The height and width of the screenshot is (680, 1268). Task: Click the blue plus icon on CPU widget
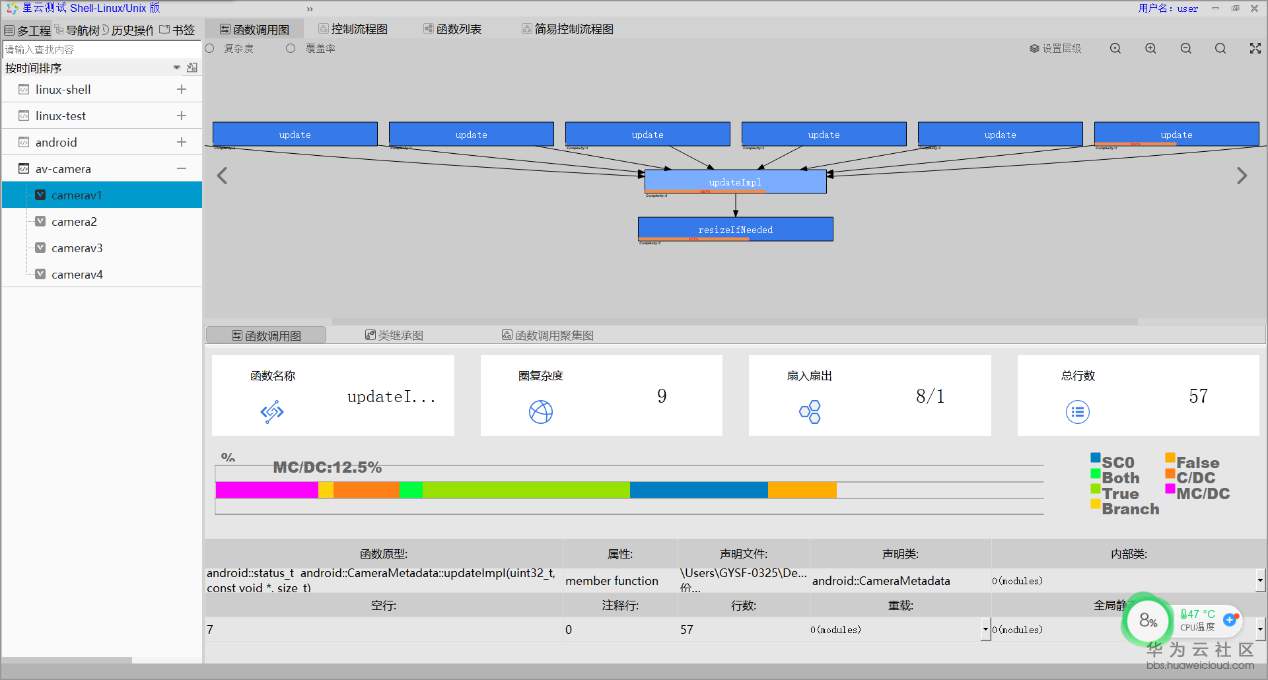tap(1230, 620)
